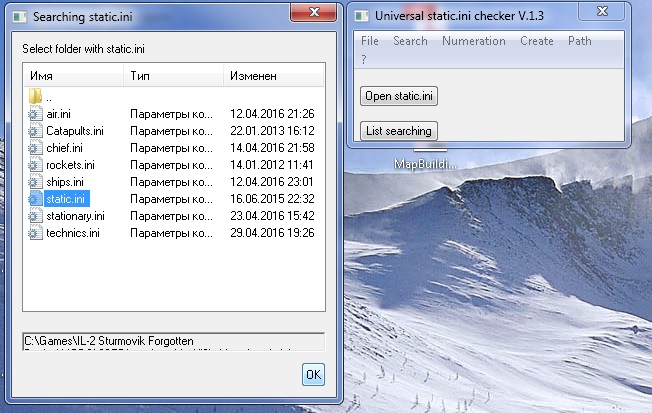Click the date 16.06.2015 22:32
Viewport: 652px width, 413px height.
[272, 199]
